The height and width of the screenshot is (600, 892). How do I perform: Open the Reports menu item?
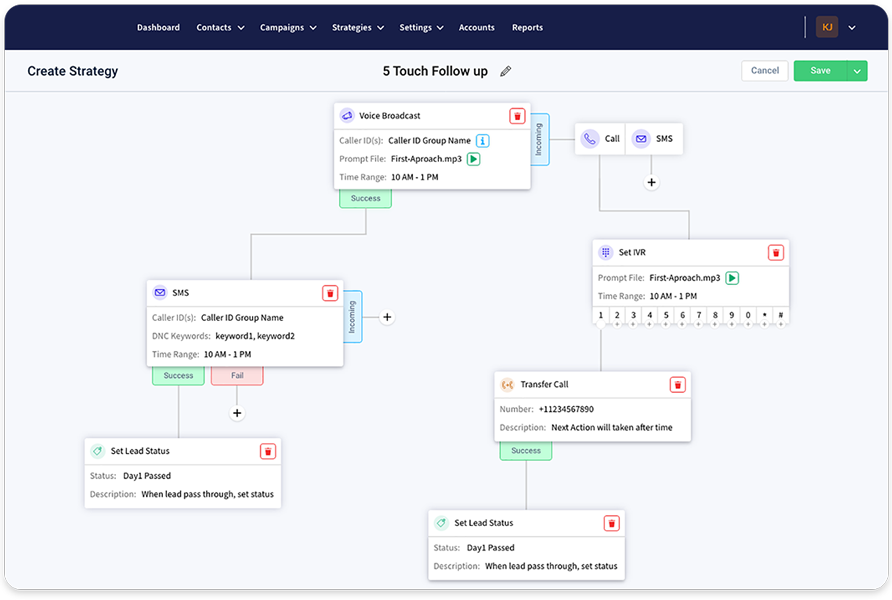[x=527, y=27]
